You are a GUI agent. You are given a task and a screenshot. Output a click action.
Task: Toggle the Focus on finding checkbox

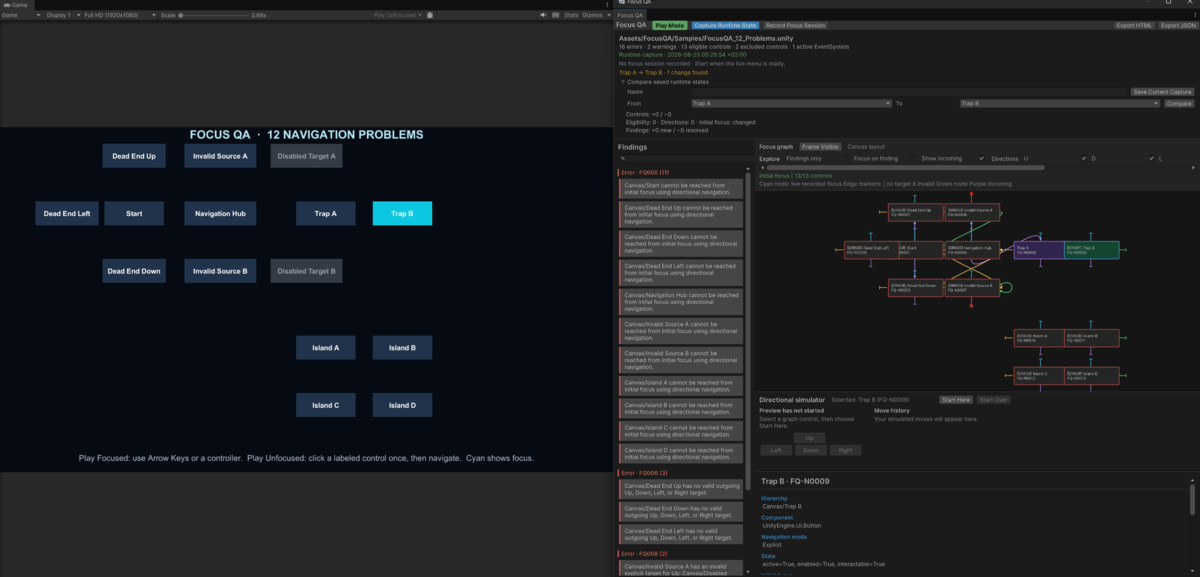(915, 158)
